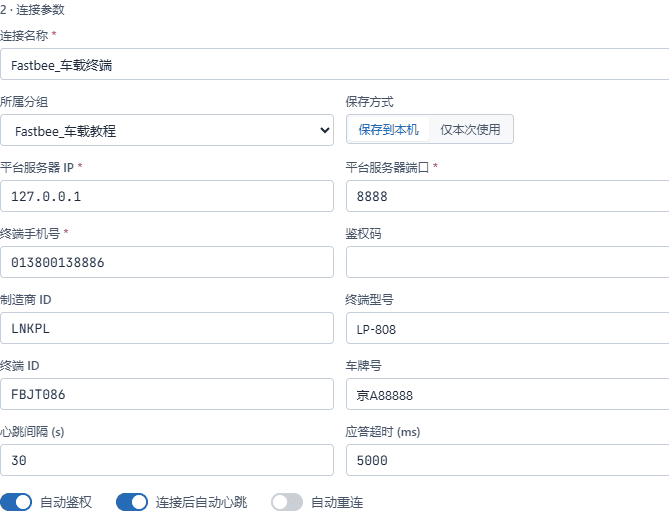The width and height of the screenshot is (669, 511).
Task: Click the 车牌号 field 京A88888
Action: point(508,394)
